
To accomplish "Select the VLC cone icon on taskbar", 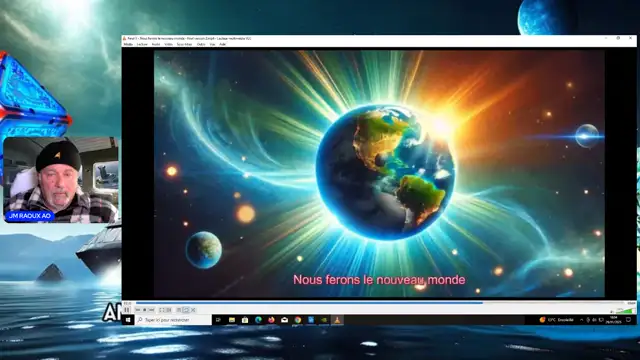I will click(337, 320).
